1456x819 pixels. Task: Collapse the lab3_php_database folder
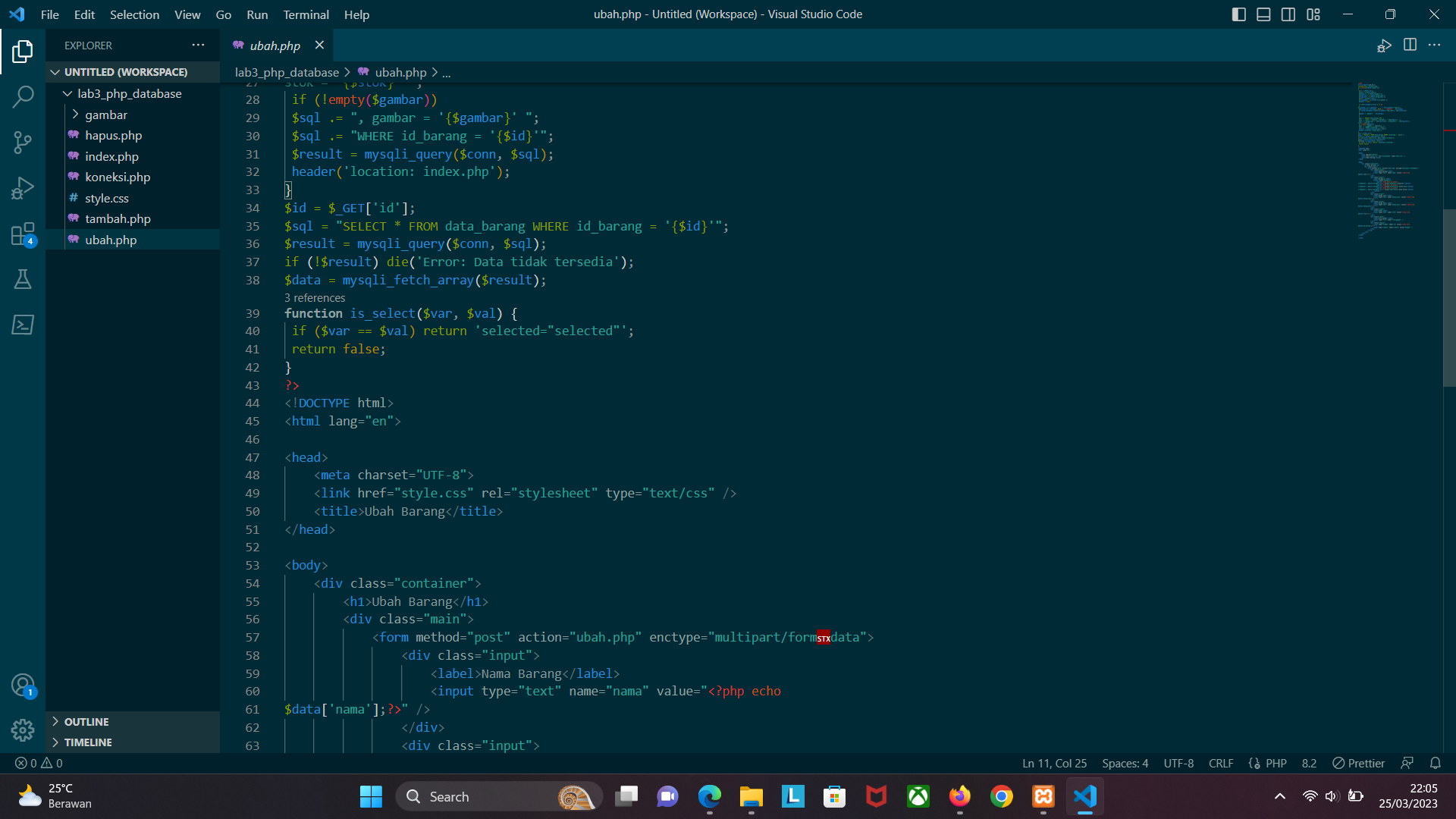click(129, 93)
